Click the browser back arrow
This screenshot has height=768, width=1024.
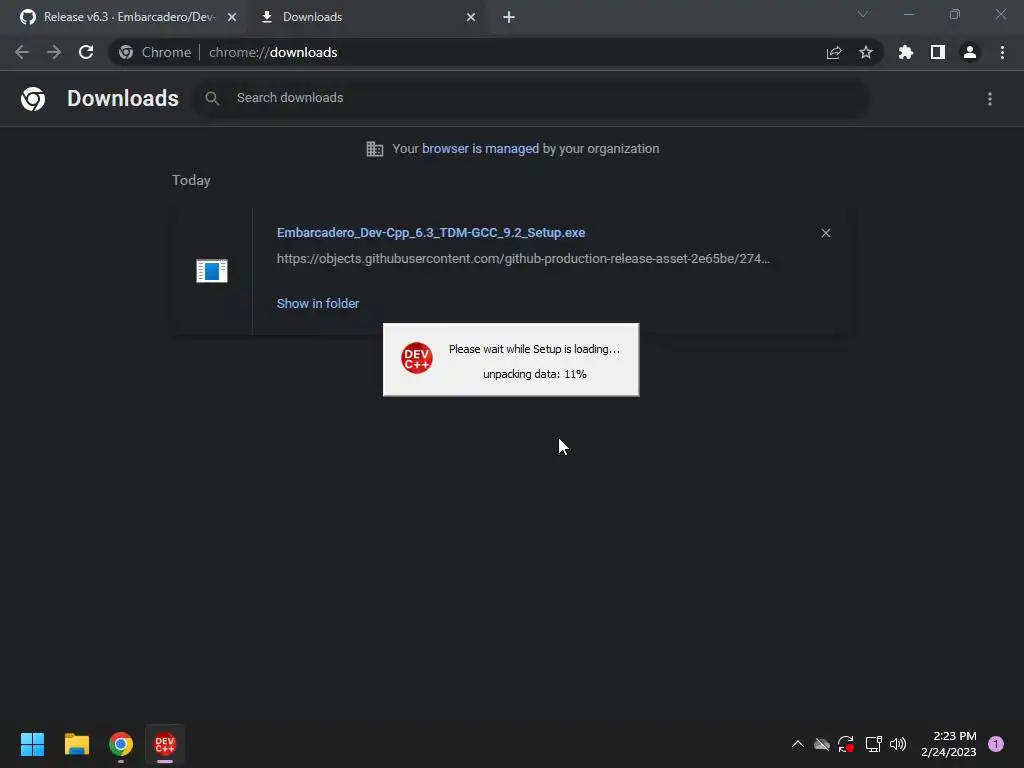click(x=22, y=52)
